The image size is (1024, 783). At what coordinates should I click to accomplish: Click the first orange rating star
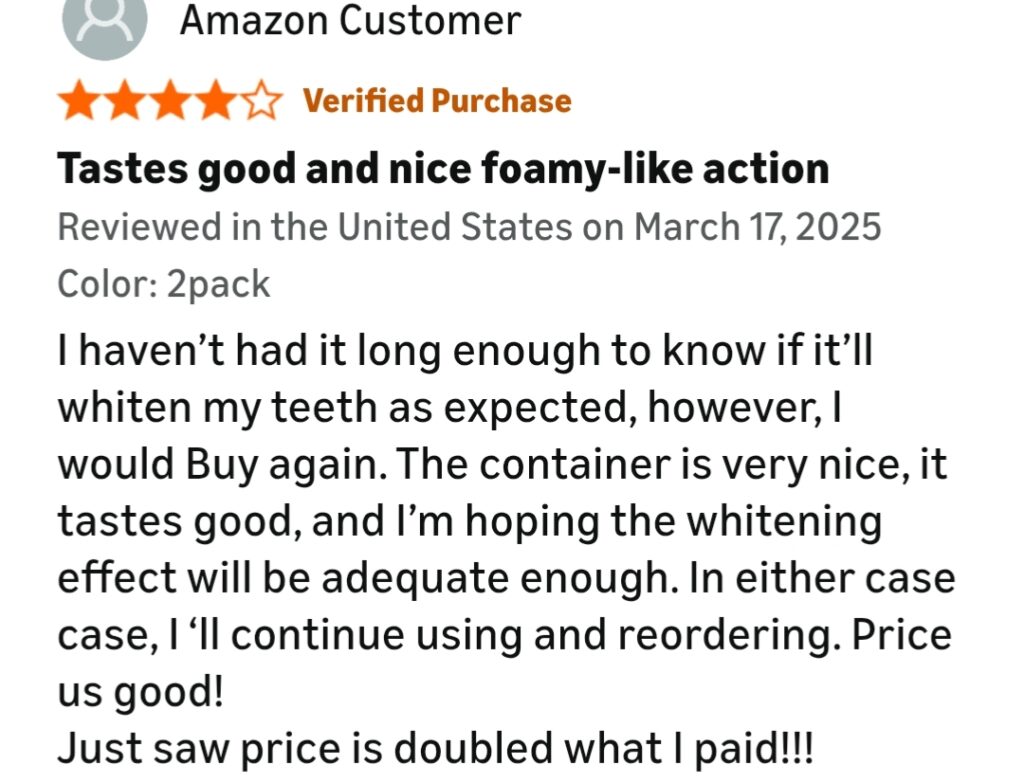point(77,102)
